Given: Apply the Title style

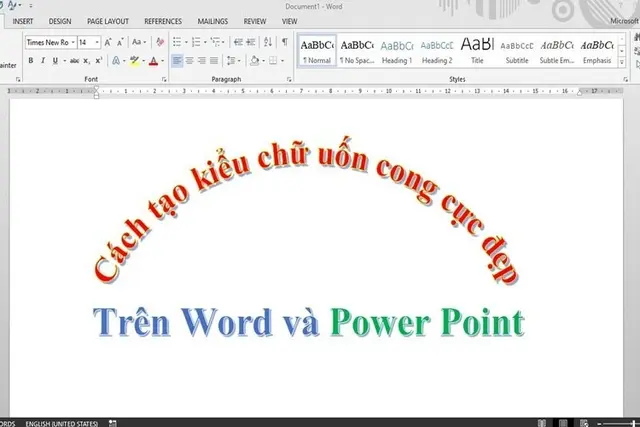Looking at the screenshot, I should click(x=477, y=51).
